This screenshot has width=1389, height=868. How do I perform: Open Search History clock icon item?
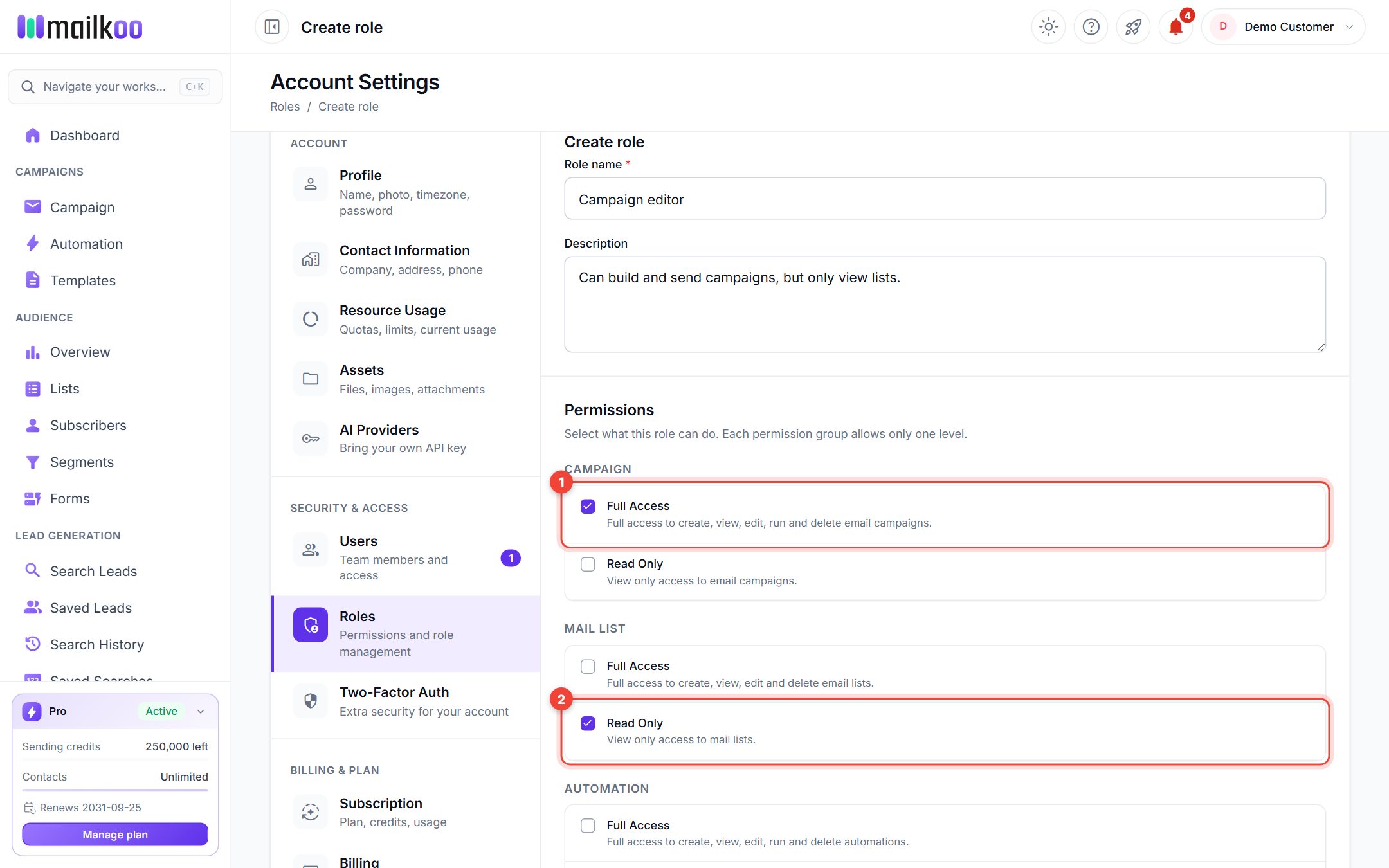[33, 644]
